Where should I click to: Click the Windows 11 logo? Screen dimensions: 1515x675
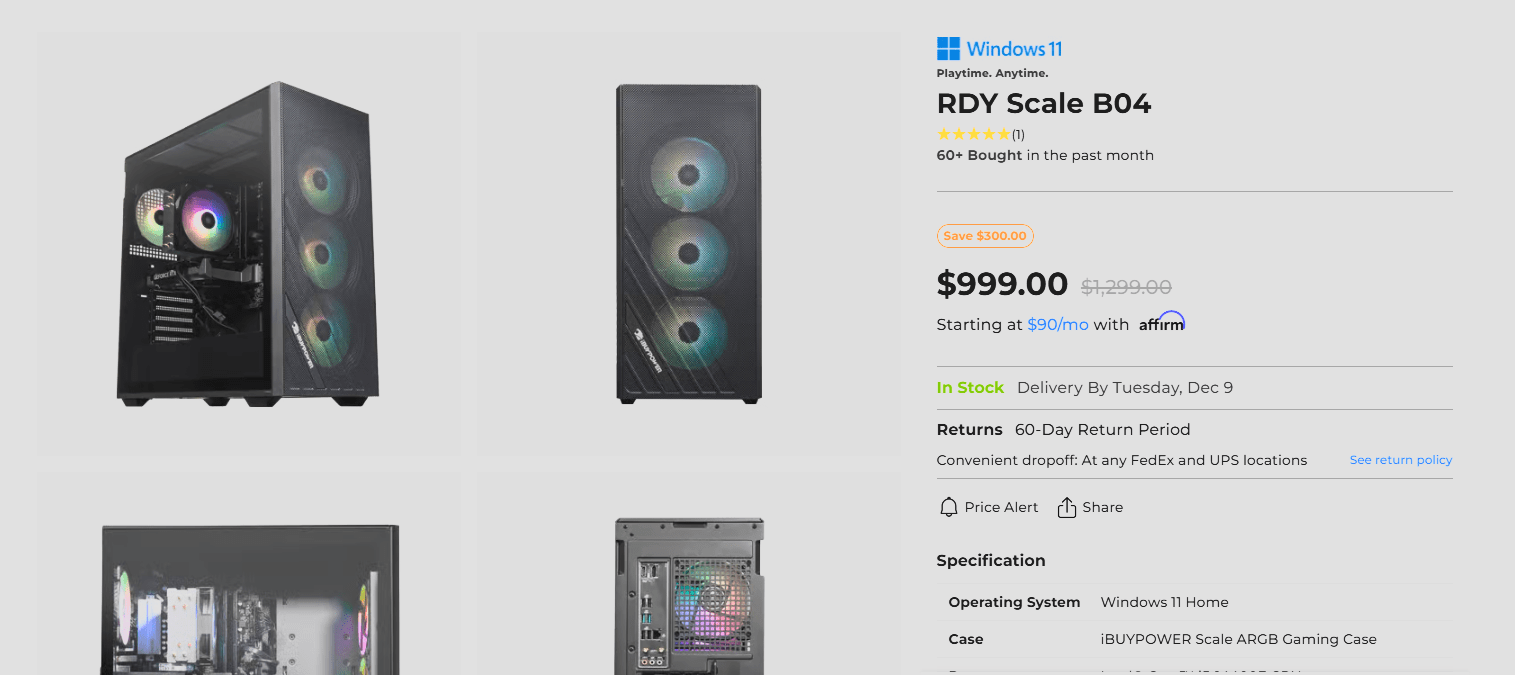(x=999, y=49)
